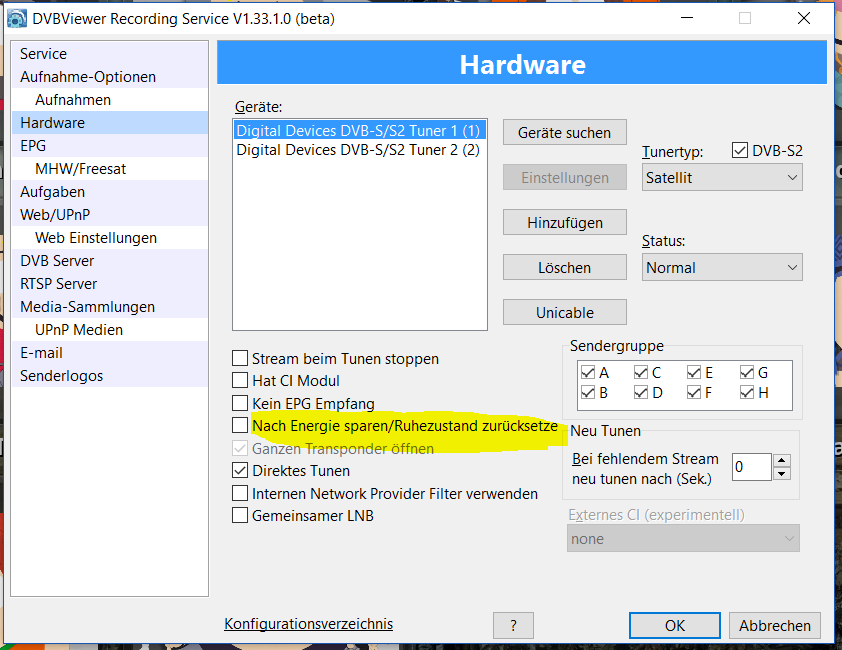Open the Senderlogos page

[x=110, y=376]
